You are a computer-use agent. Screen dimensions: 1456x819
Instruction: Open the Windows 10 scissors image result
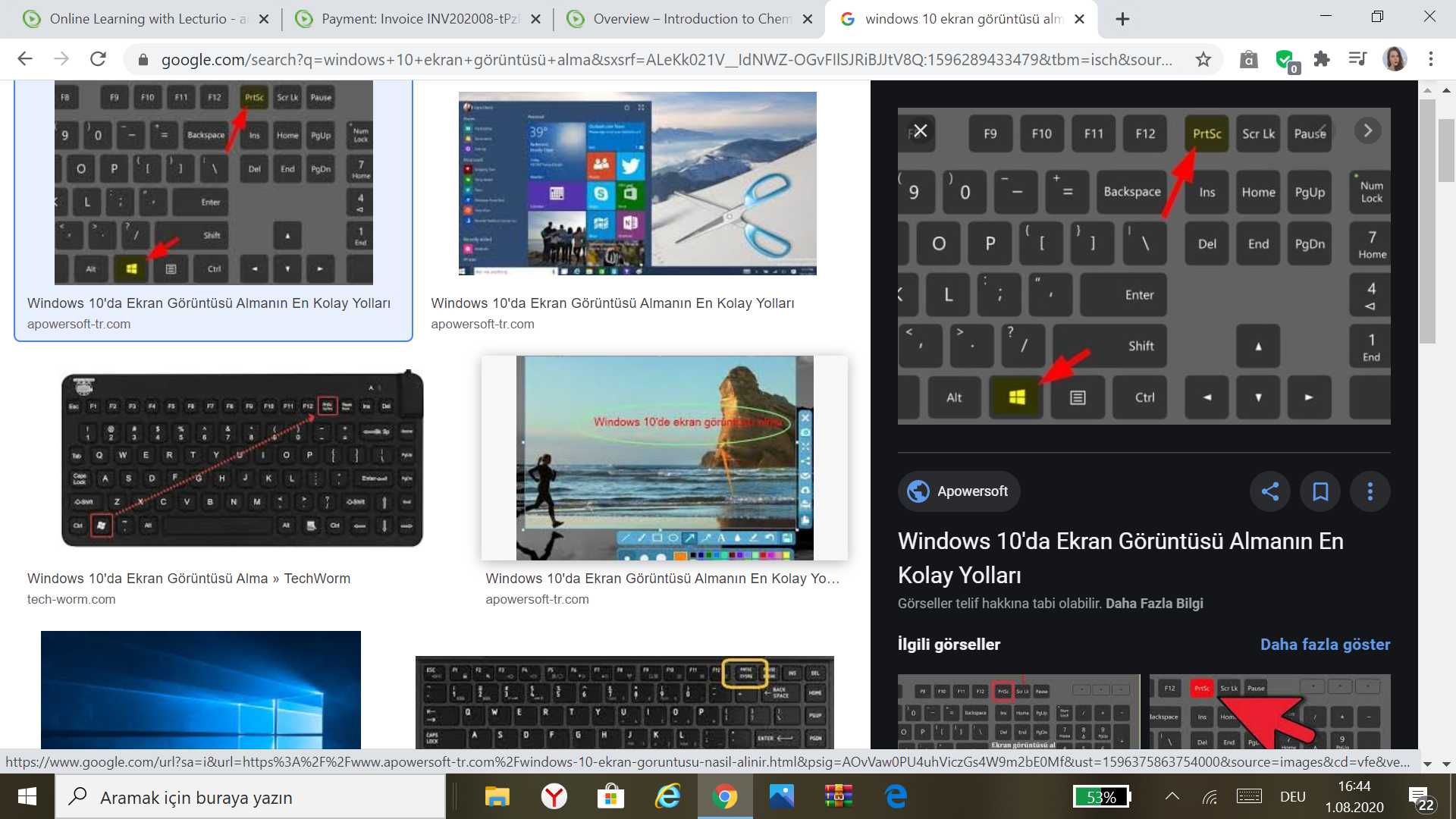click(638, 183)
